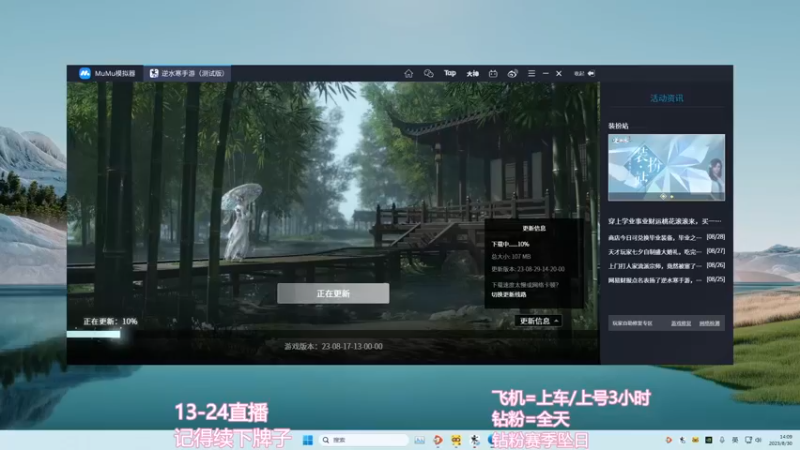Collapse the 更新信息 expander

point(538,320)
